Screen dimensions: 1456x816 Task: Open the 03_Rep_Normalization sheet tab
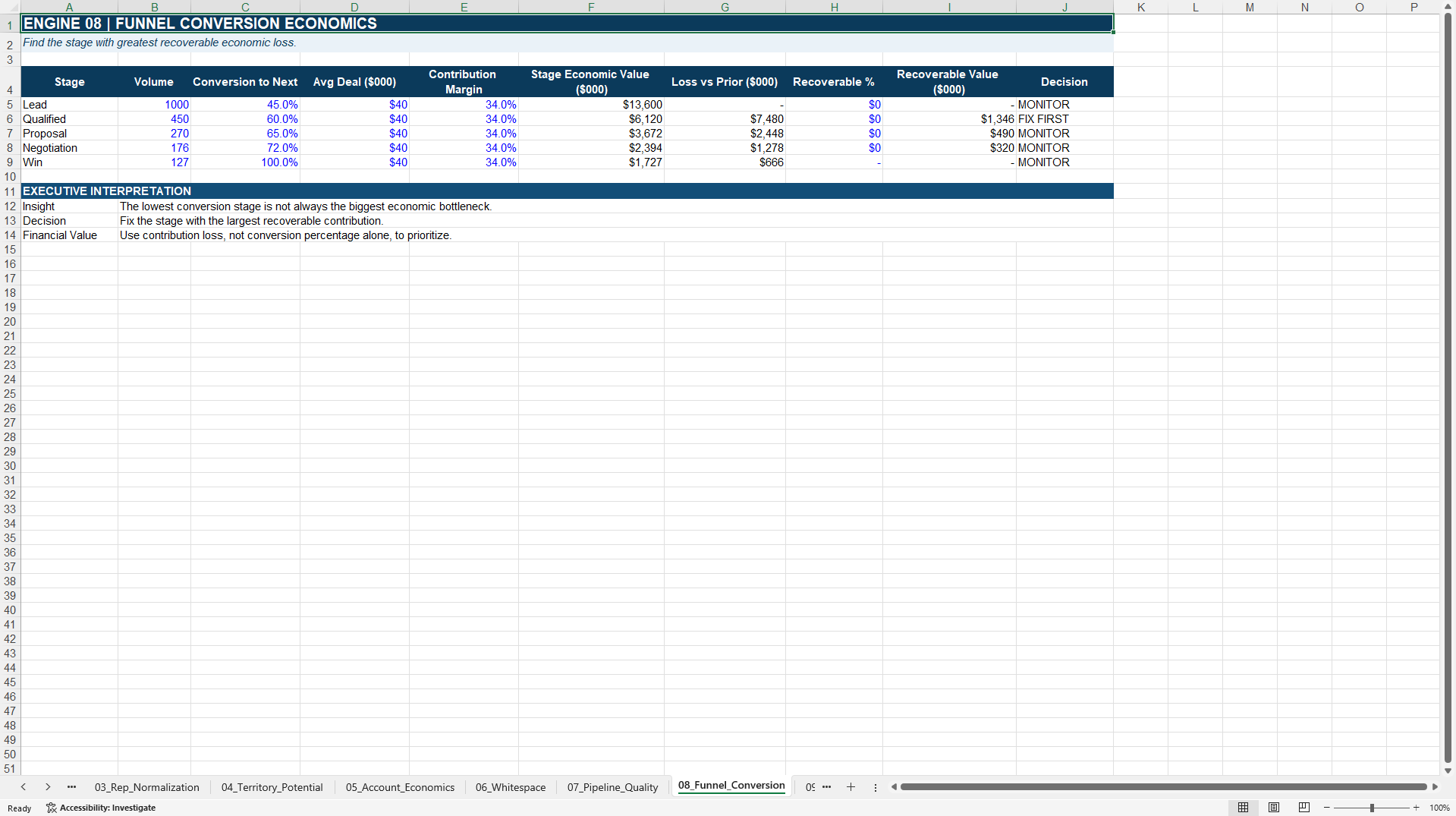[147, 787]
